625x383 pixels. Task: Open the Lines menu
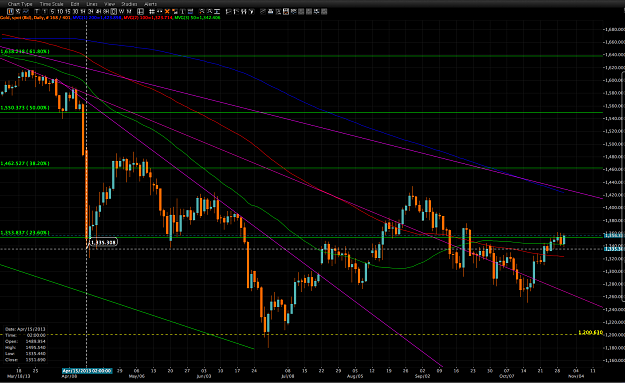tap(92, 4)
